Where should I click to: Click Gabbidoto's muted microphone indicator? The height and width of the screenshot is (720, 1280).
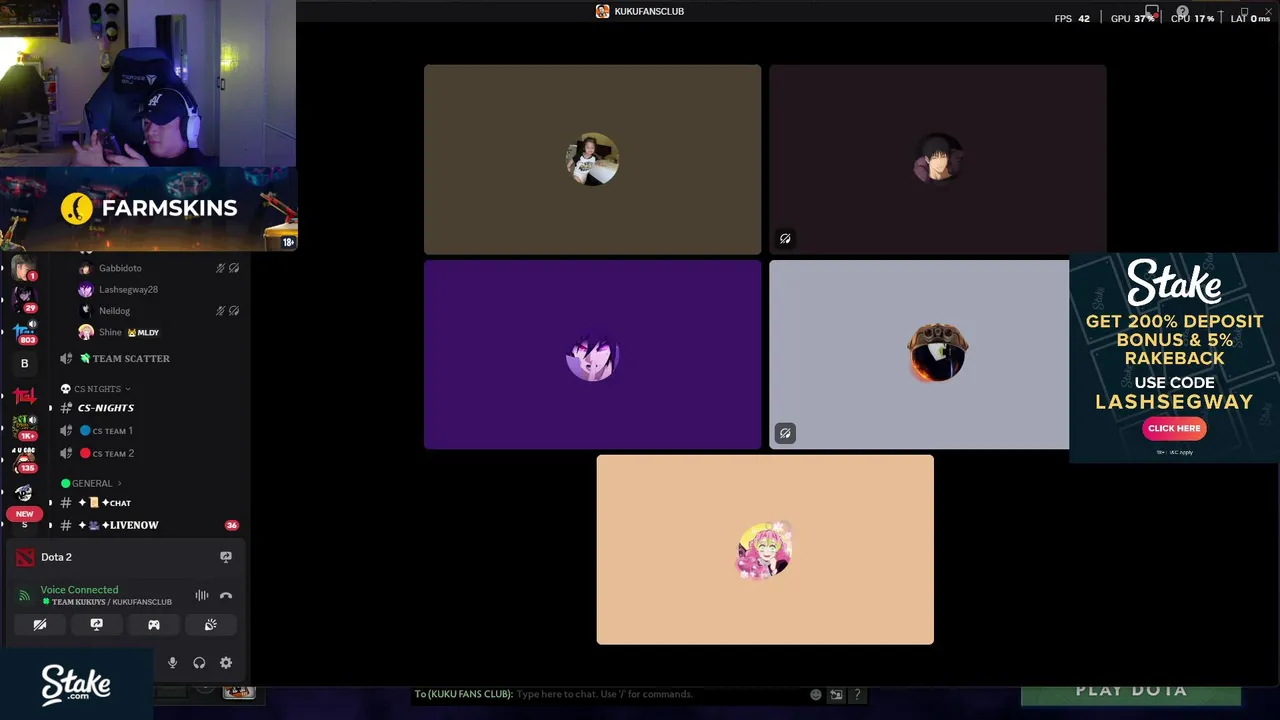(220, 268)
